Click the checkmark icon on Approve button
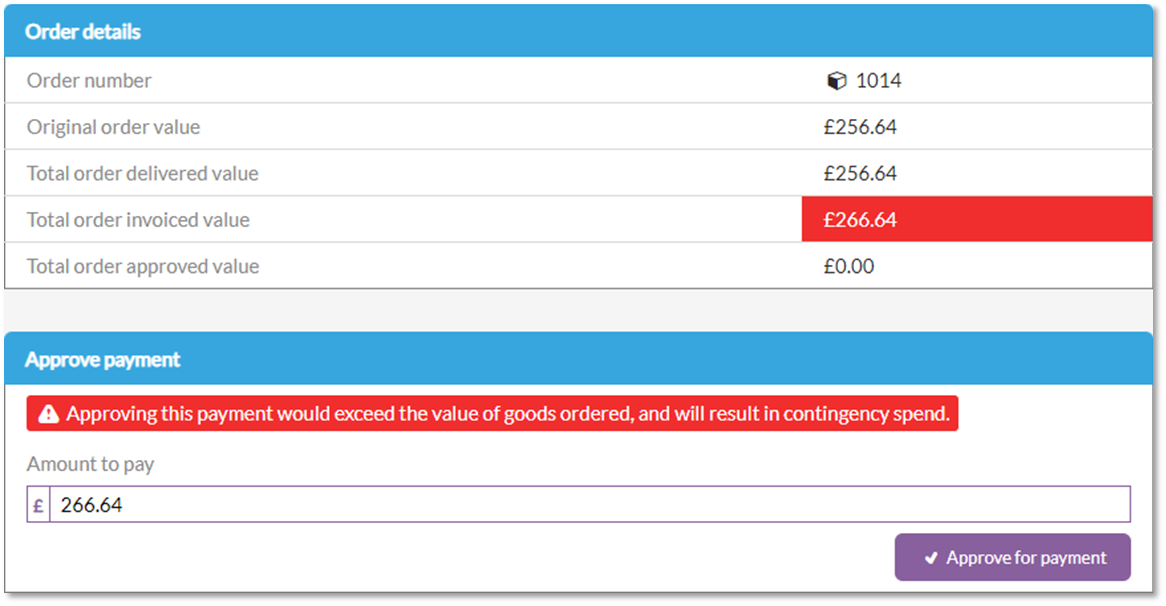Image resolution: width=1166 pixels, height=606 pixels. (x=930, y=558)
